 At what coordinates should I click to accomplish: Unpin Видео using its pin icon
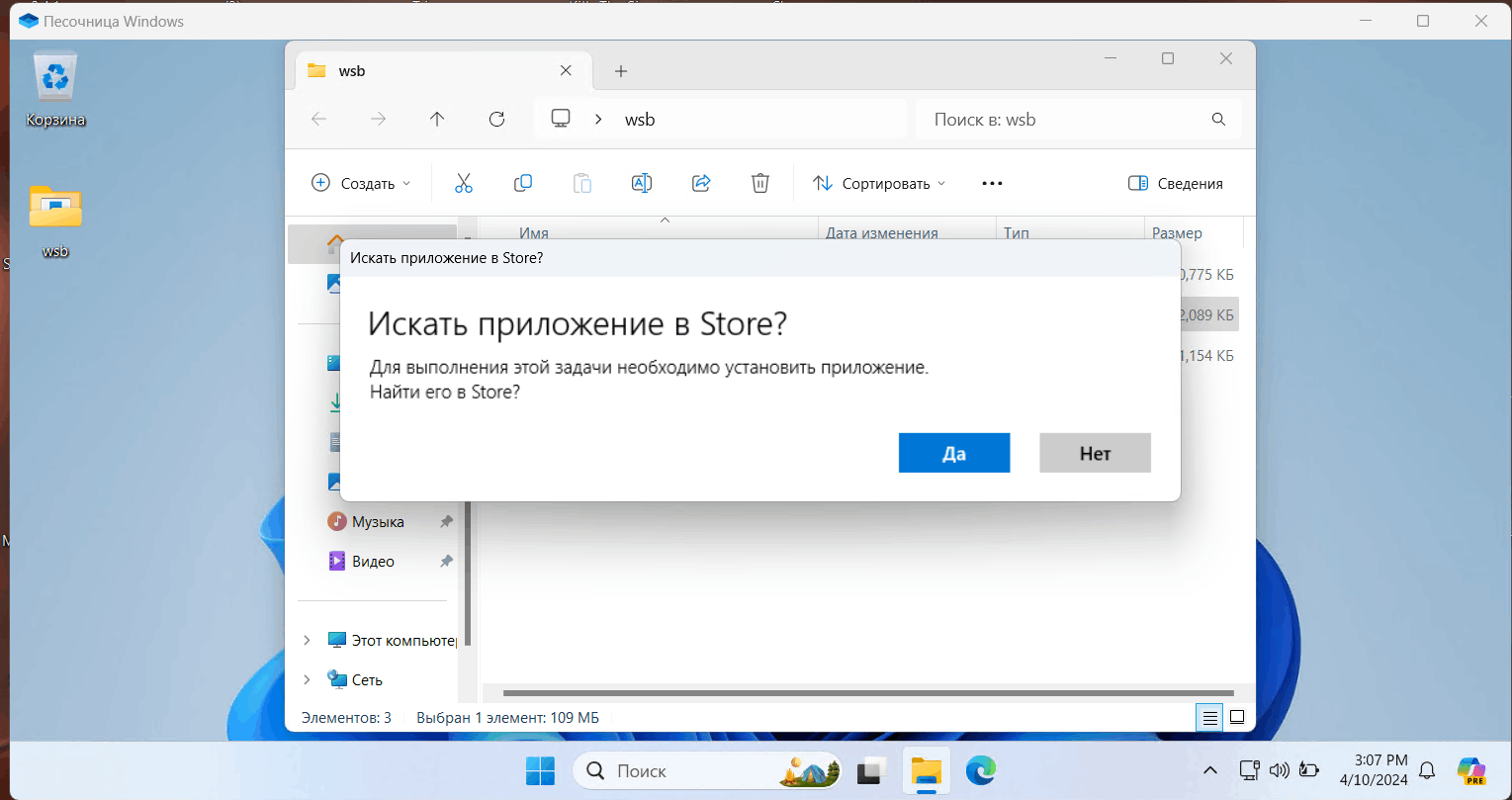point(446,561)
